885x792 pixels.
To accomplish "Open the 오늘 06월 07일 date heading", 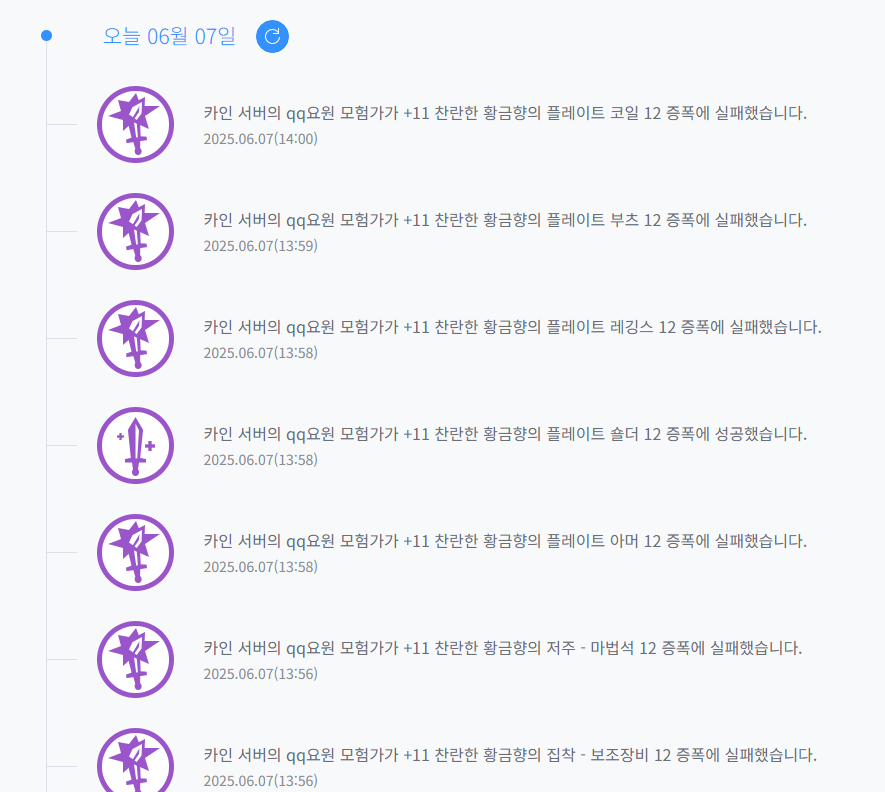I will [x=169, y=37].
